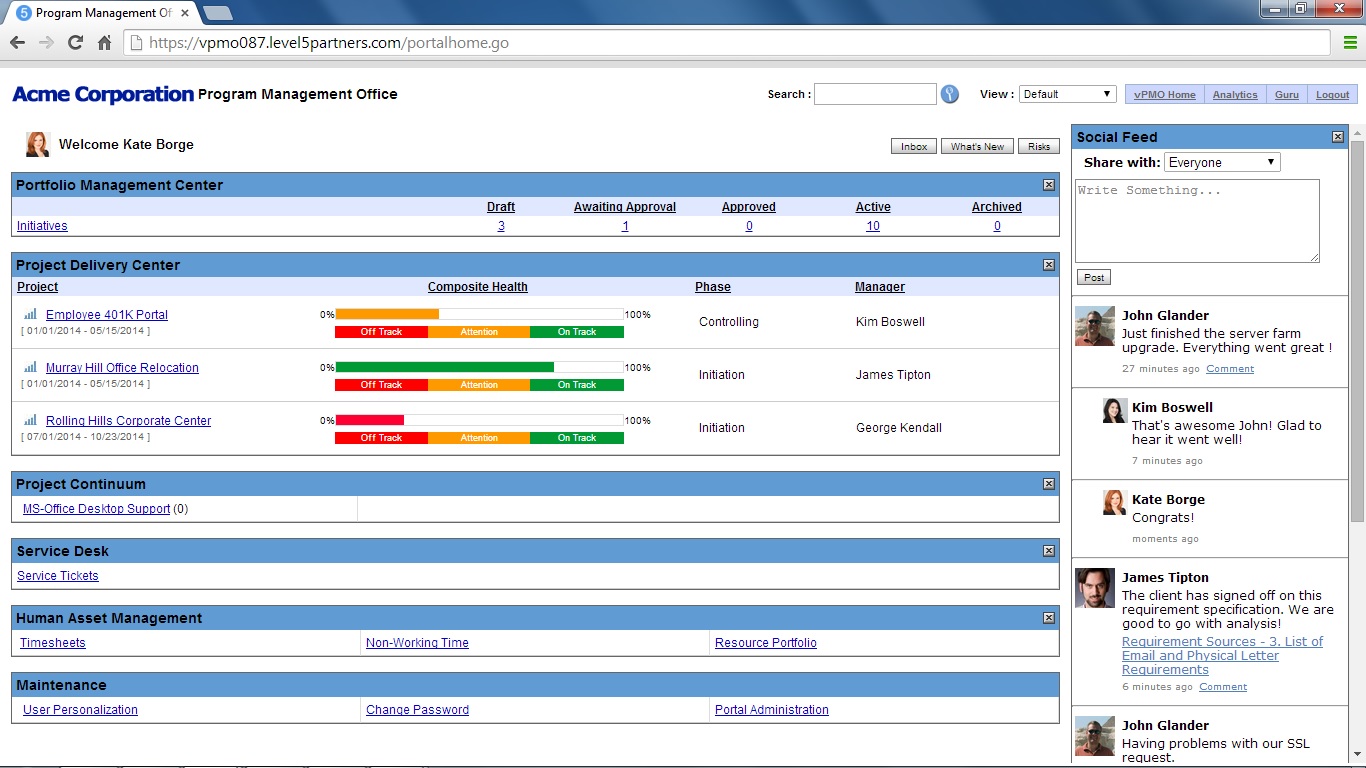Click the search magnifier icon beside Search field

pos(949,94)
